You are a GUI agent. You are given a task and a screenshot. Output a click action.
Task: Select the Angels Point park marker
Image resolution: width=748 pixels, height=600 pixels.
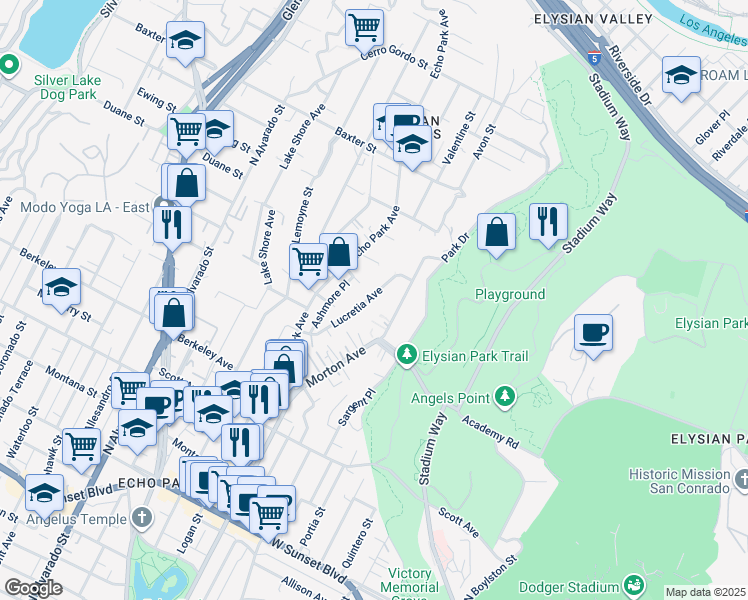point(504,397)
